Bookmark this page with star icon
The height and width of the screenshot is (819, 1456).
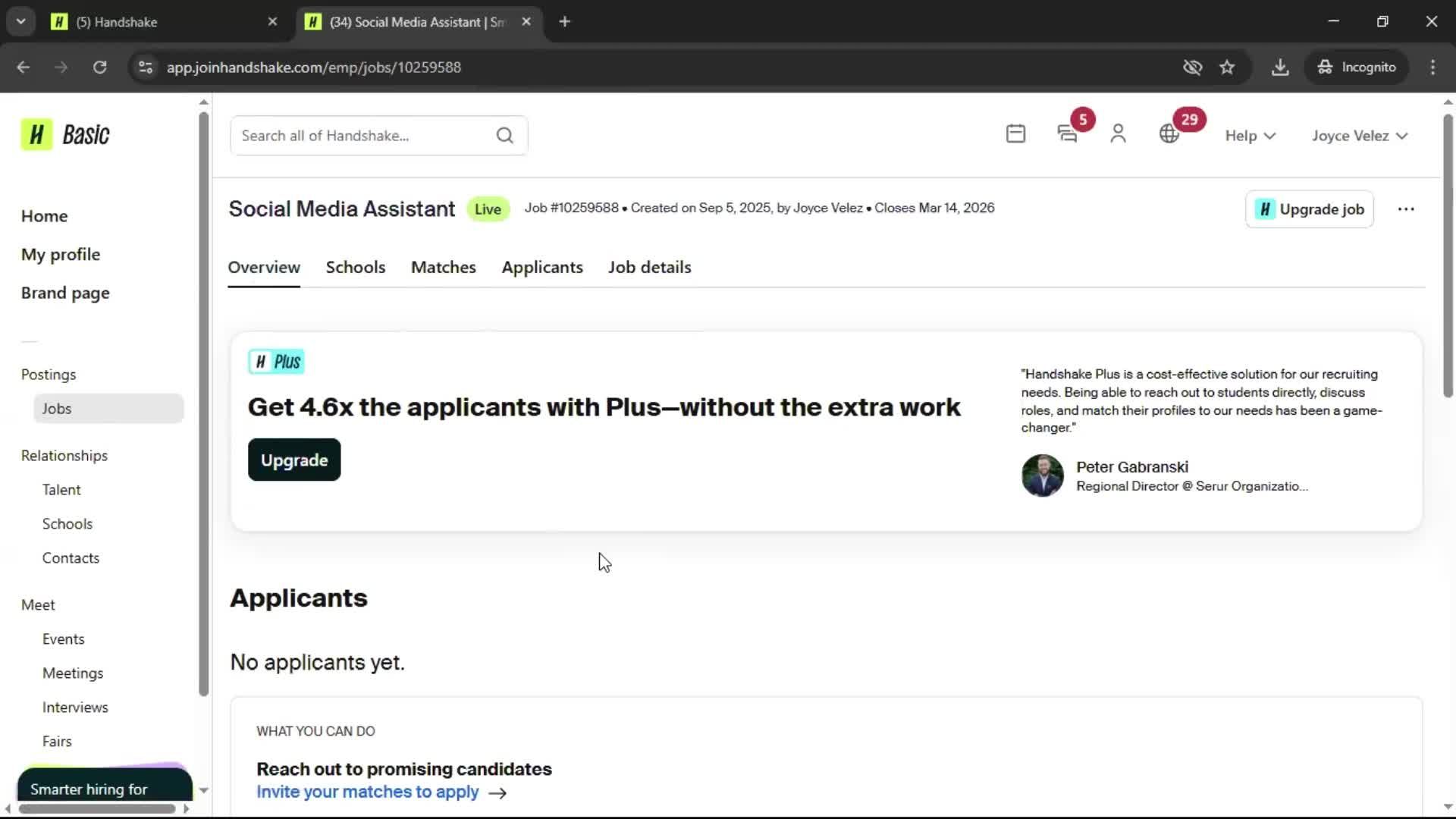click(1227, 67)
